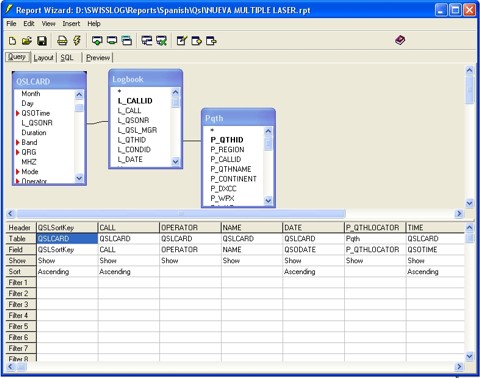Change Ascending sort in the CALL column
Image resolution: width=480 pixels, height=378 pixels.
129,272
